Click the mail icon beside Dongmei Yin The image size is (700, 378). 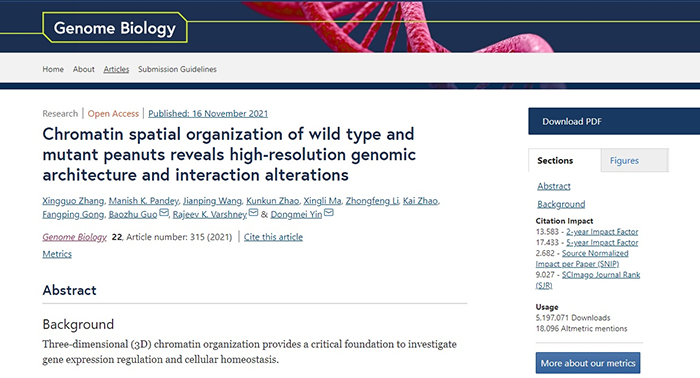329,212
